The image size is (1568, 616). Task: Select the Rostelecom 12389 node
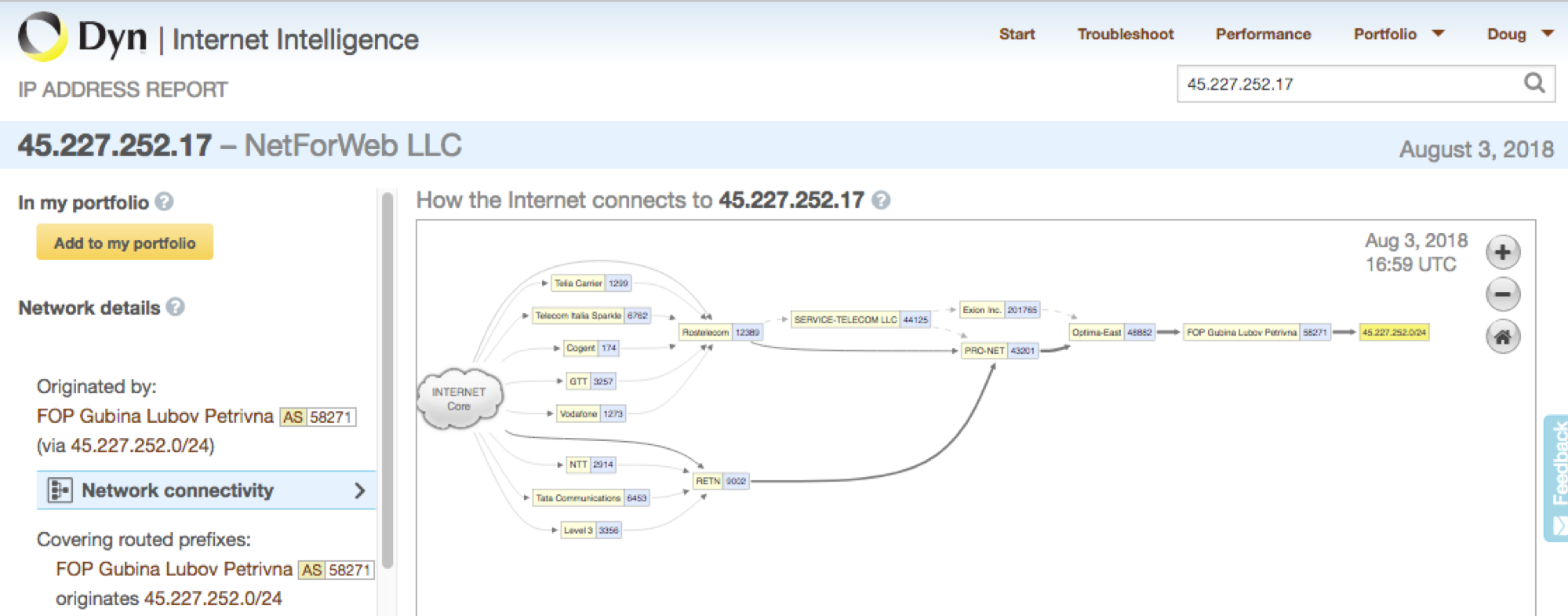point(720,332)
